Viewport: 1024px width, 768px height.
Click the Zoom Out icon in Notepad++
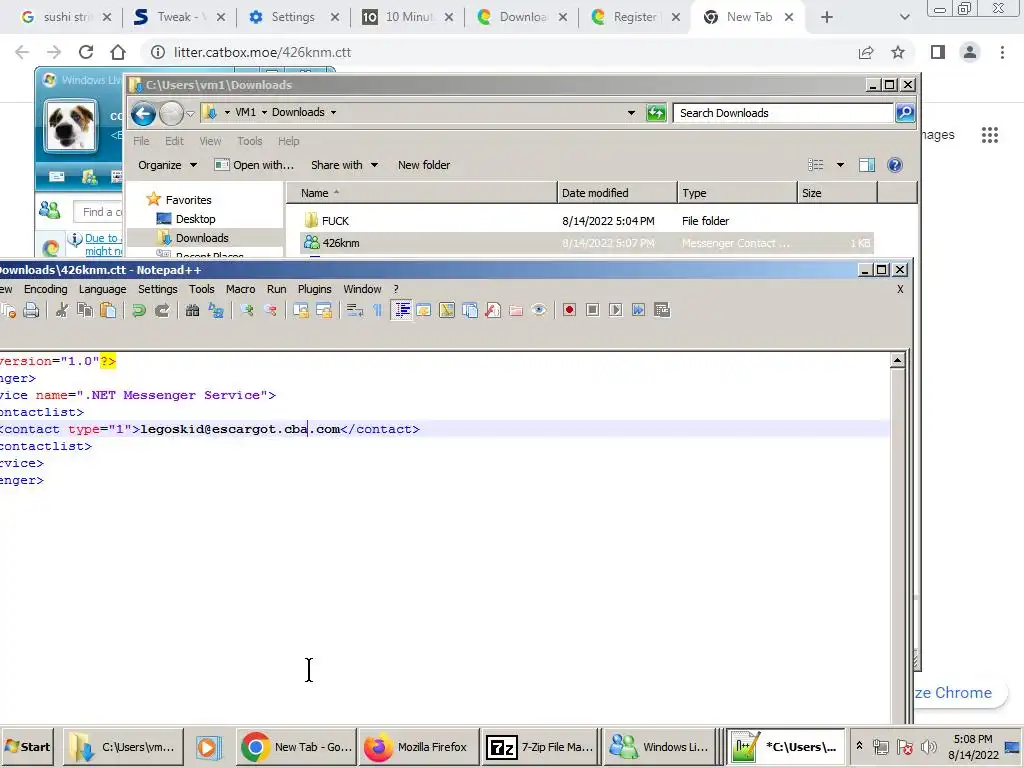[270, 310]
